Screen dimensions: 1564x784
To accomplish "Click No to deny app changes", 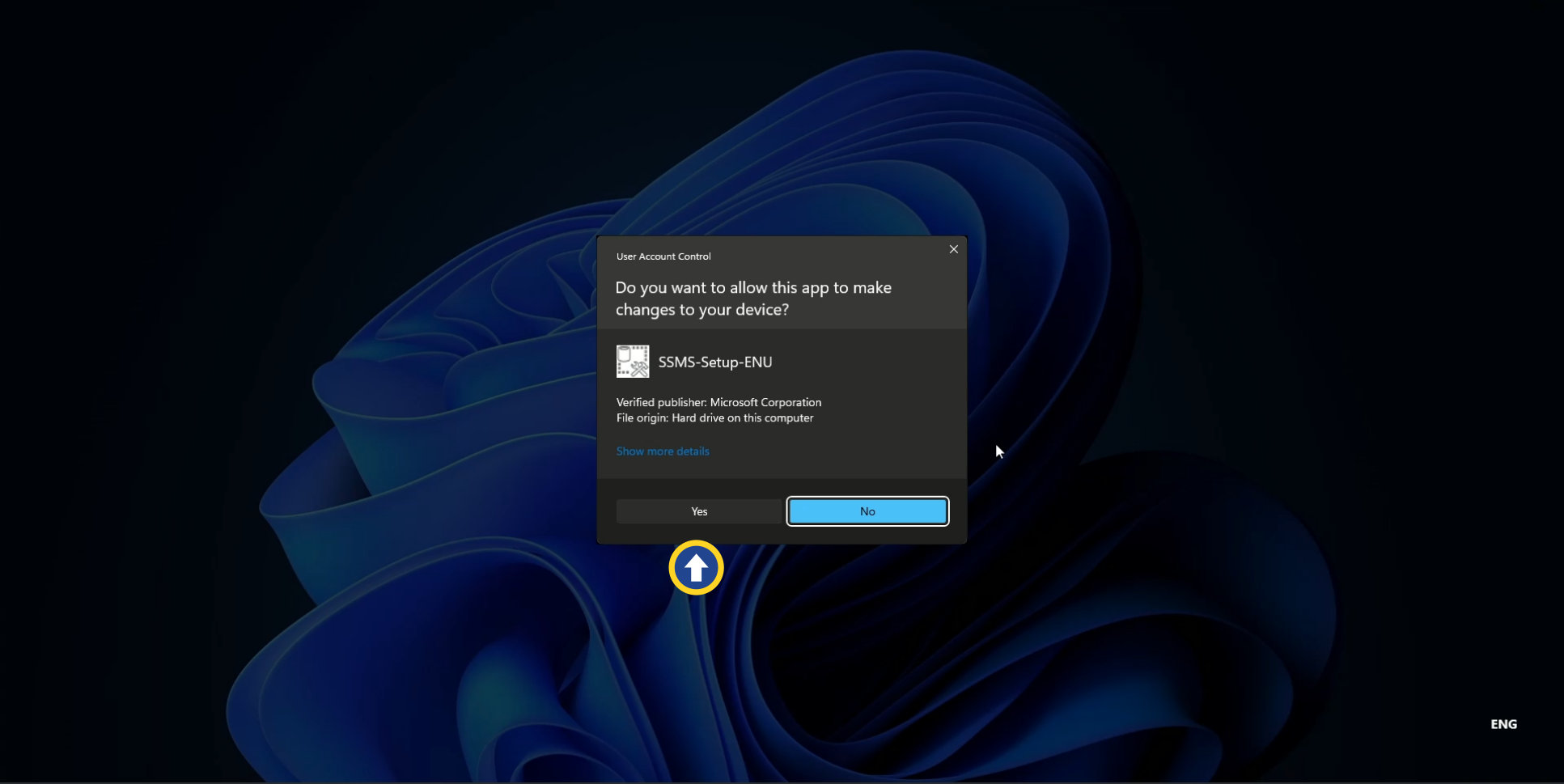I will point(867,511).
